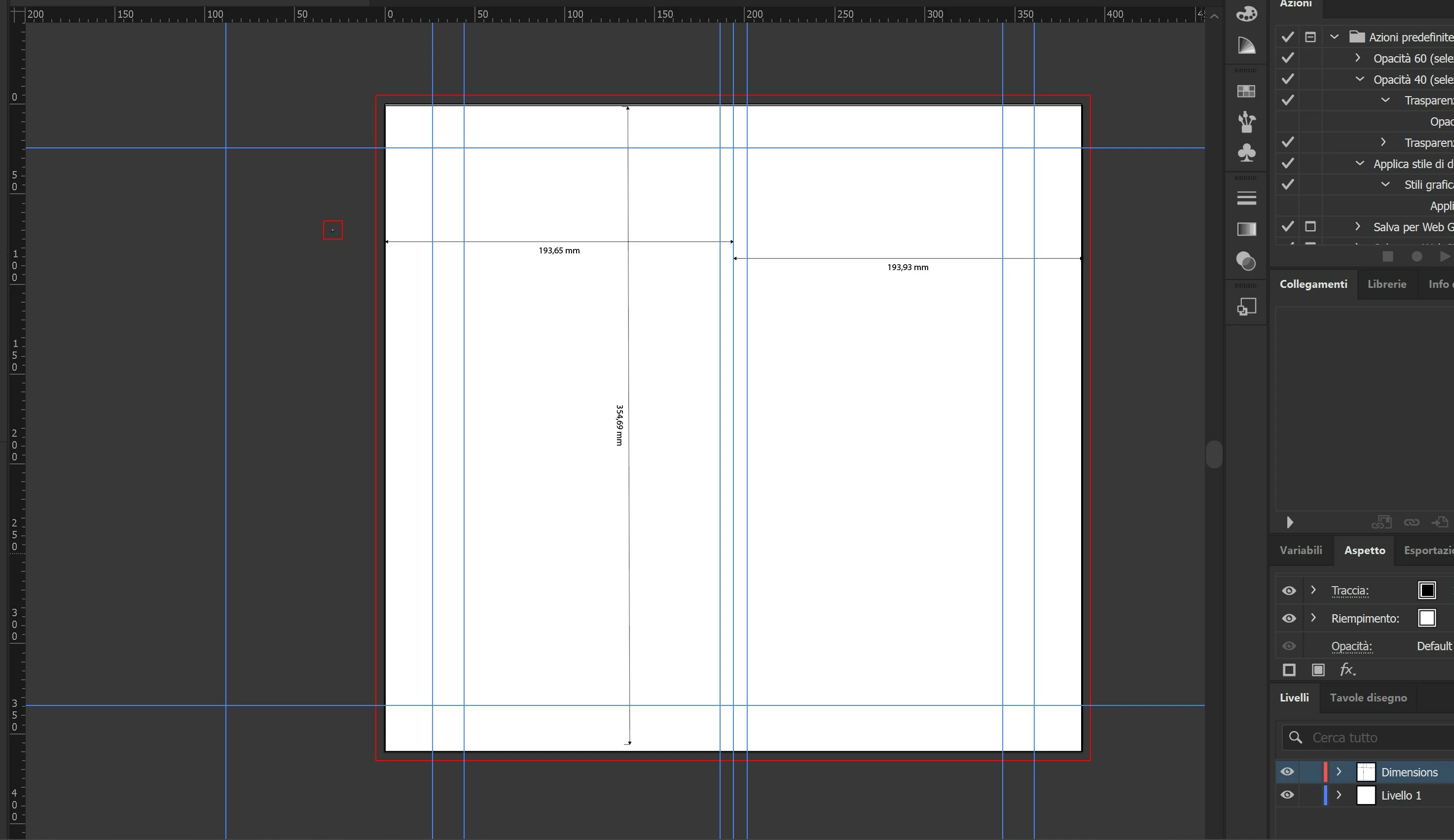Open the Brushes panel icon
Viewport: 1454px width, 840px height.
click(1246, 122)
